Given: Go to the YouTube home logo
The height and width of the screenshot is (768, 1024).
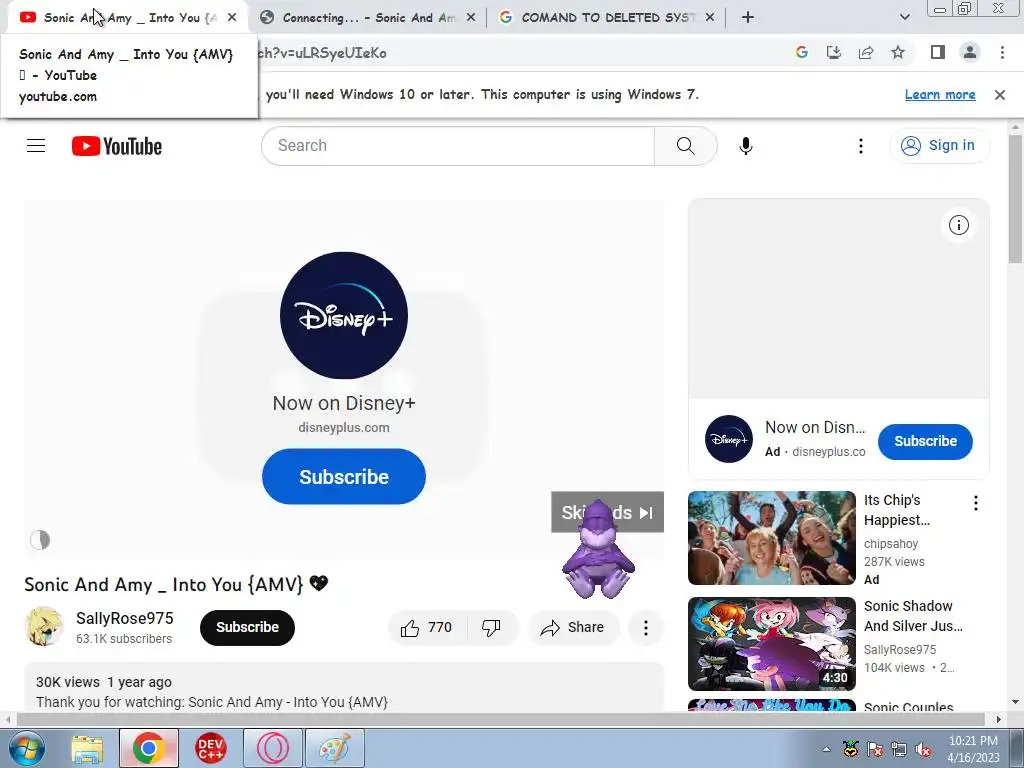Looking at the screenshot, I should pyautogui.click(x=117, y=146).
